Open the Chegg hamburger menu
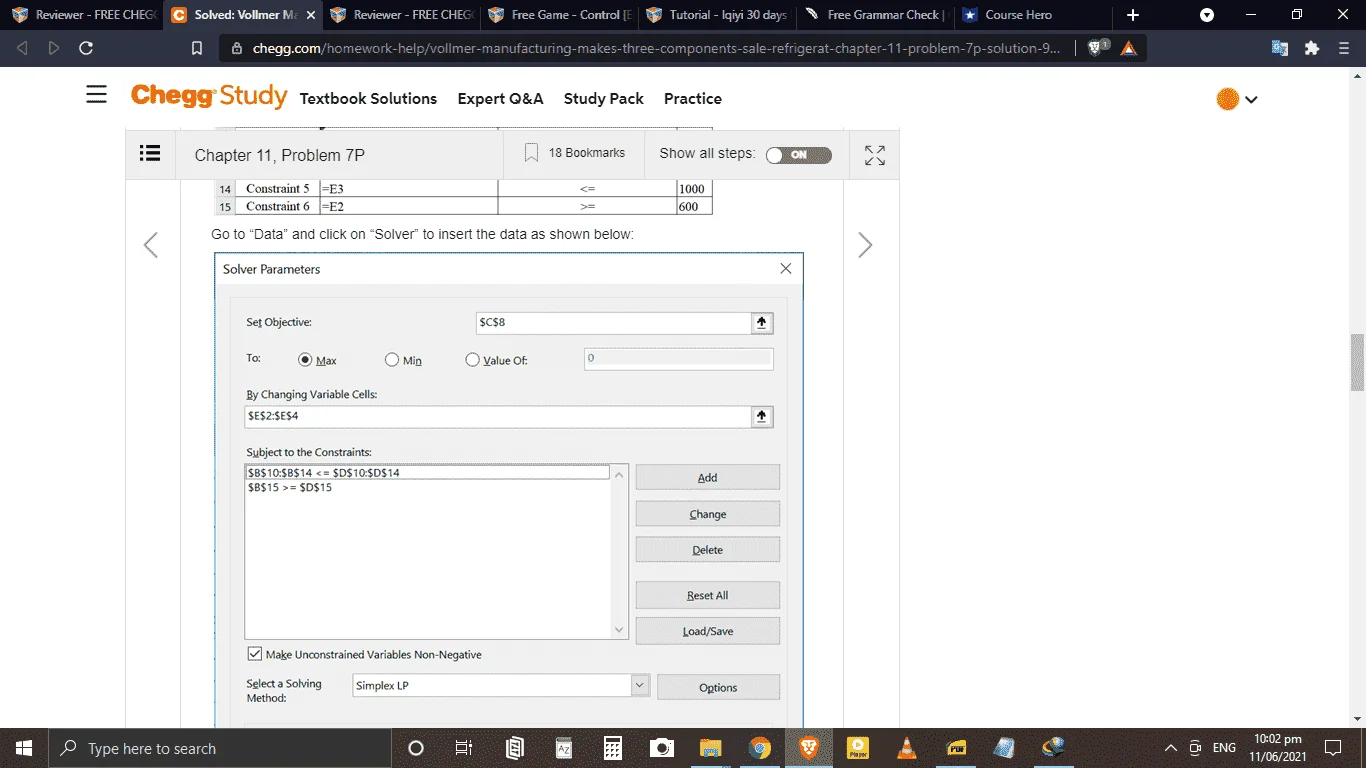 pyautogui.click(x=96, y=94)
